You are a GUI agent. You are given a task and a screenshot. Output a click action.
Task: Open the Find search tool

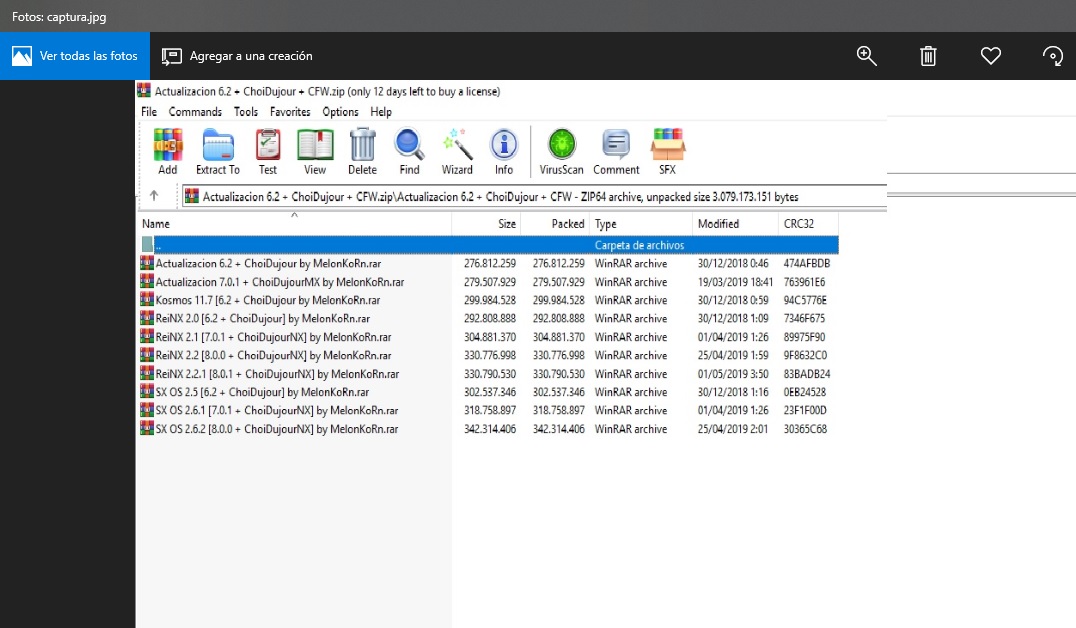click(409, 152)
